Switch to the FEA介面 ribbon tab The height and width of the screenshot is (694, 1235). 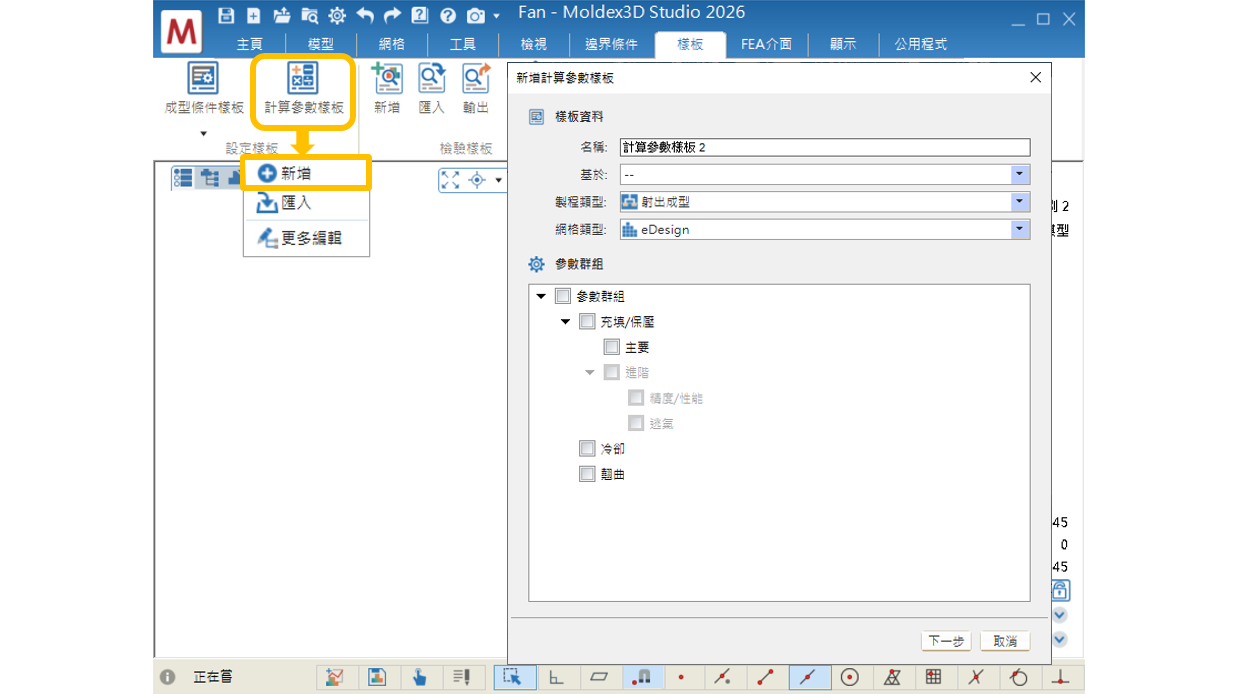[767, 44]
